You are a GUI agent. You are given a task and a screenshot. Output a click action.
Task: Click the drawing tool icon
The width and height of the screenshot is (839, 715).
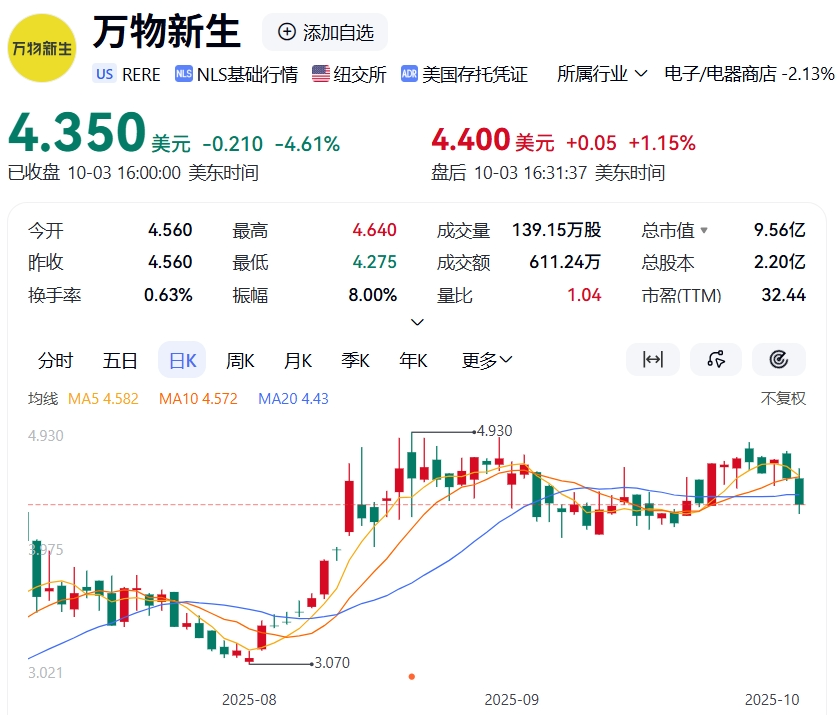coord(716,359)
